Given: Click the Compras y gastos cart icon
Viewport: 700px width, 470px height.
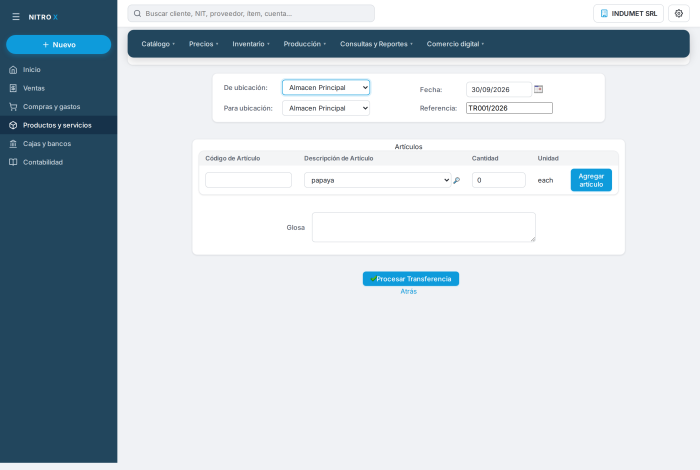Looking at the screenshot, I should 13,107.
